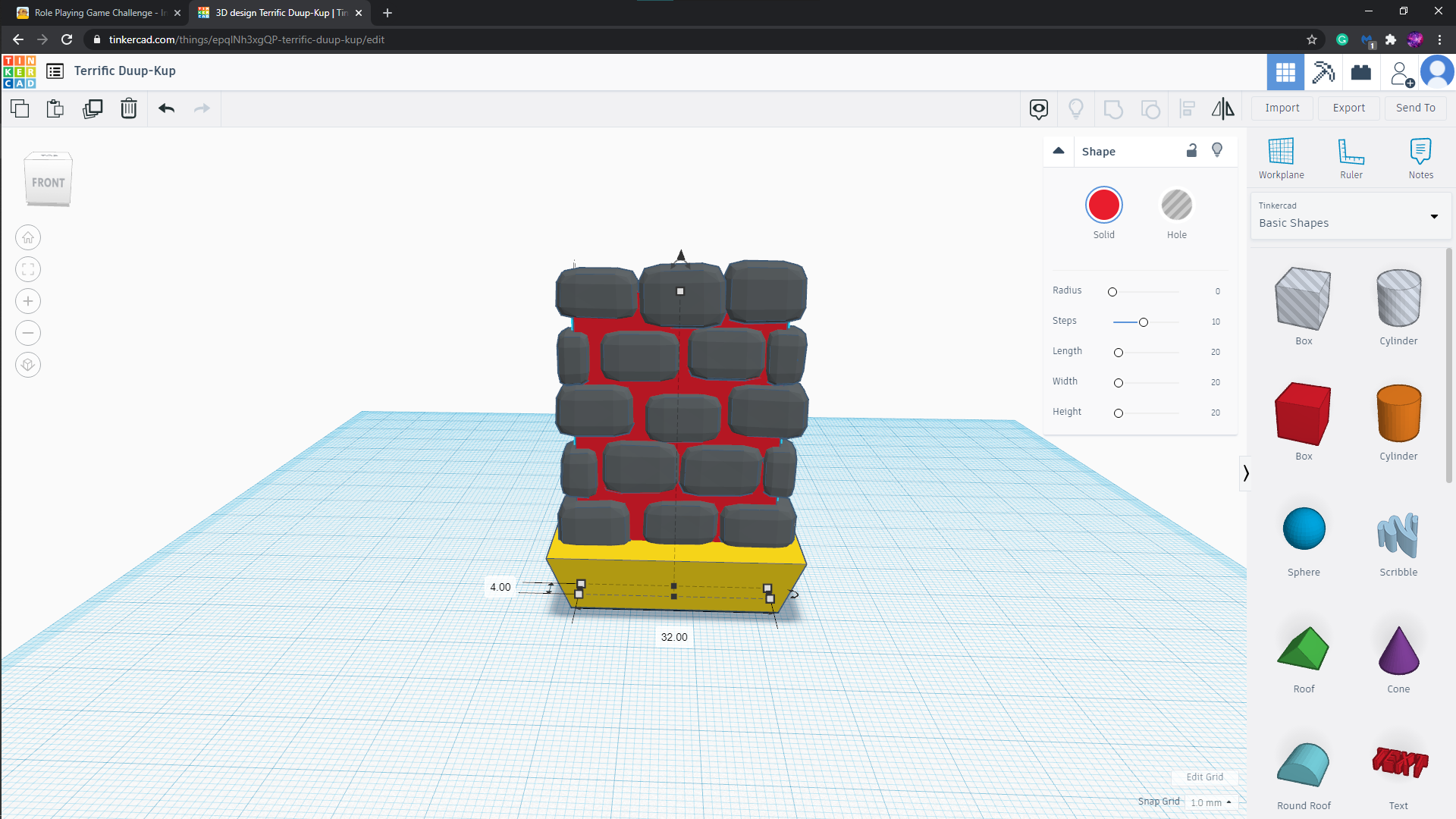Adjust the Height slider handle
1456x819 pixels.
[x=1119, y=413]
